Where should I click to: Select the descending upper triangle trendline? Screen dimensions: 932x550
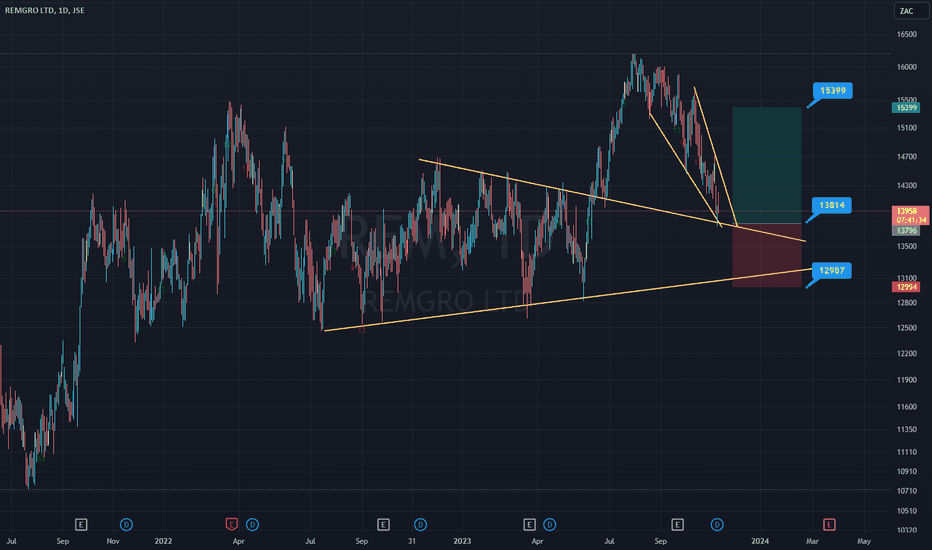(x=612, y=200)
